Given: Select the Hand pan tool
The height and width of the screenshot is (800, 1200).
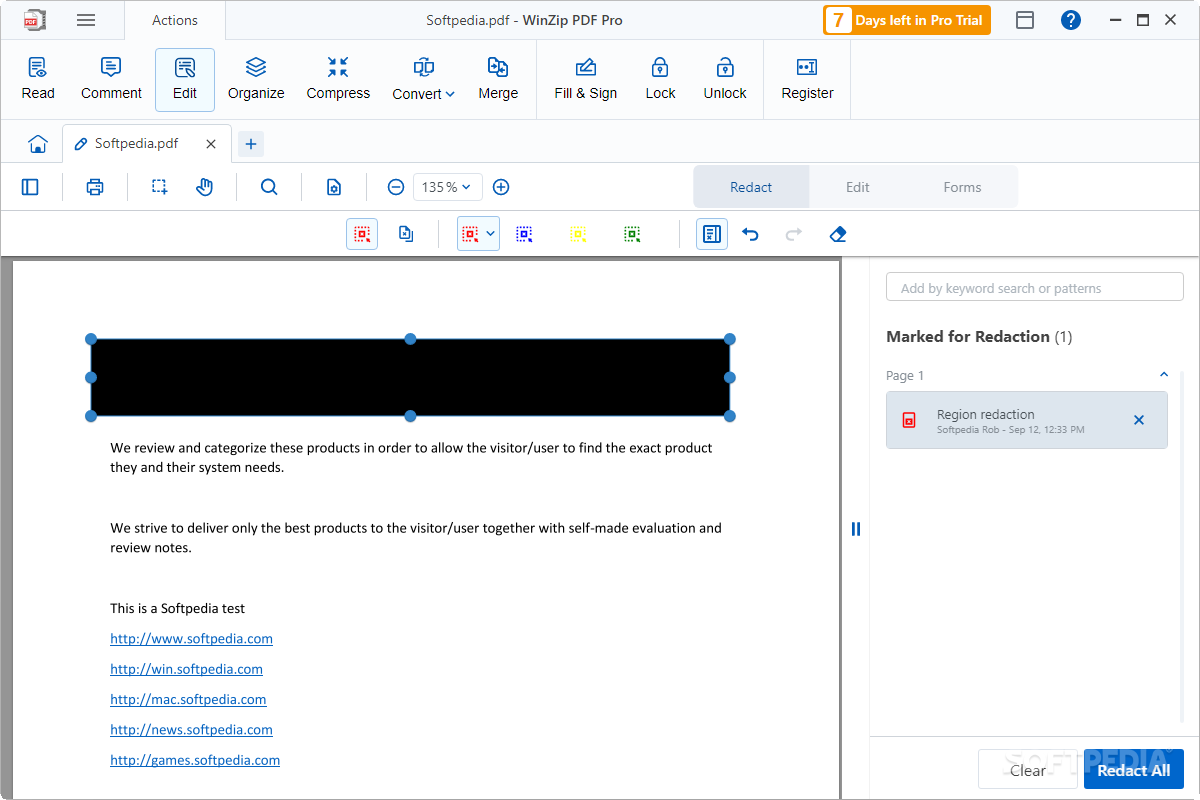Looking at the screenshot, I should click(x=205, y=187).
